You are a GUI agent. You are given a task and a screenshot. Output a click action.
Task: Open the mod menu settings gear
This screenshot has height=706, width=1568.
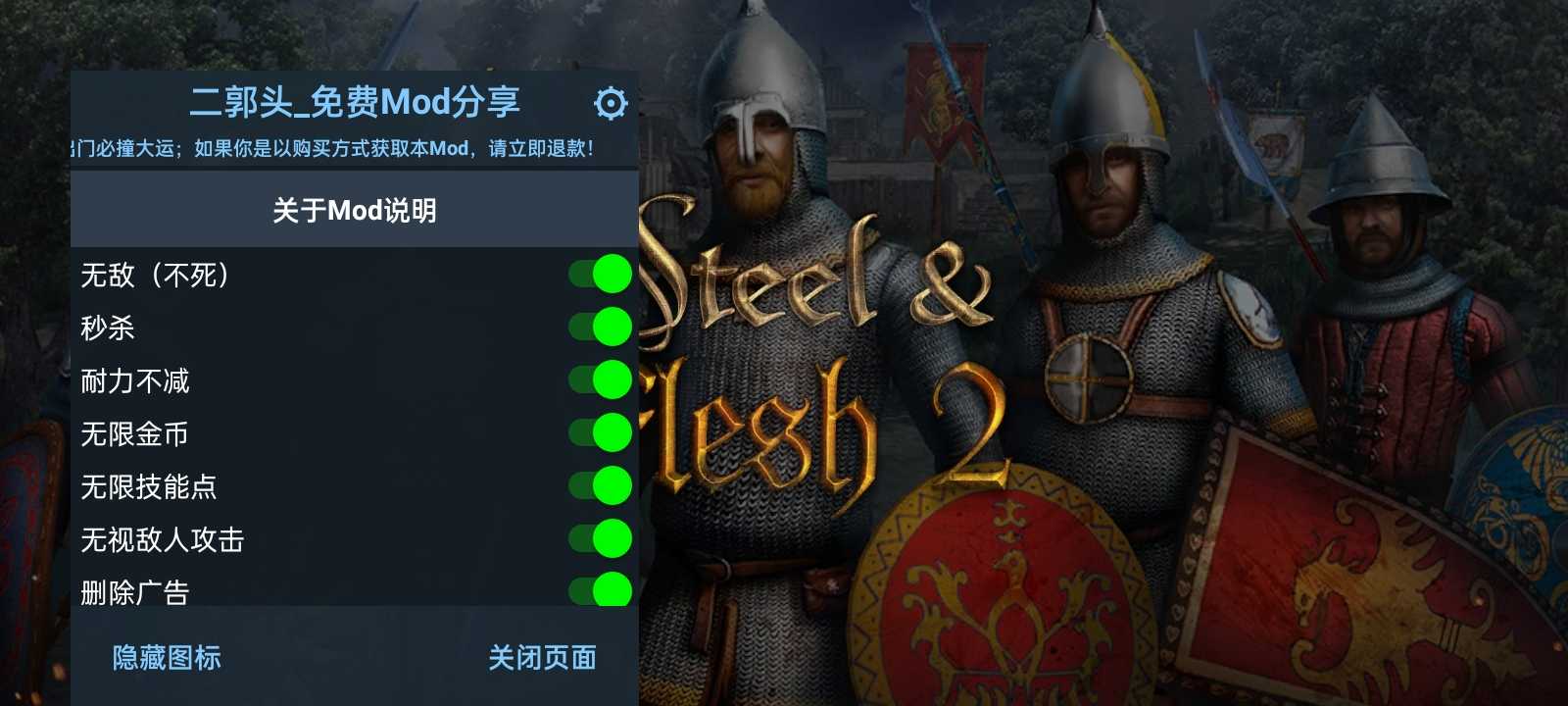click(610, 103)
